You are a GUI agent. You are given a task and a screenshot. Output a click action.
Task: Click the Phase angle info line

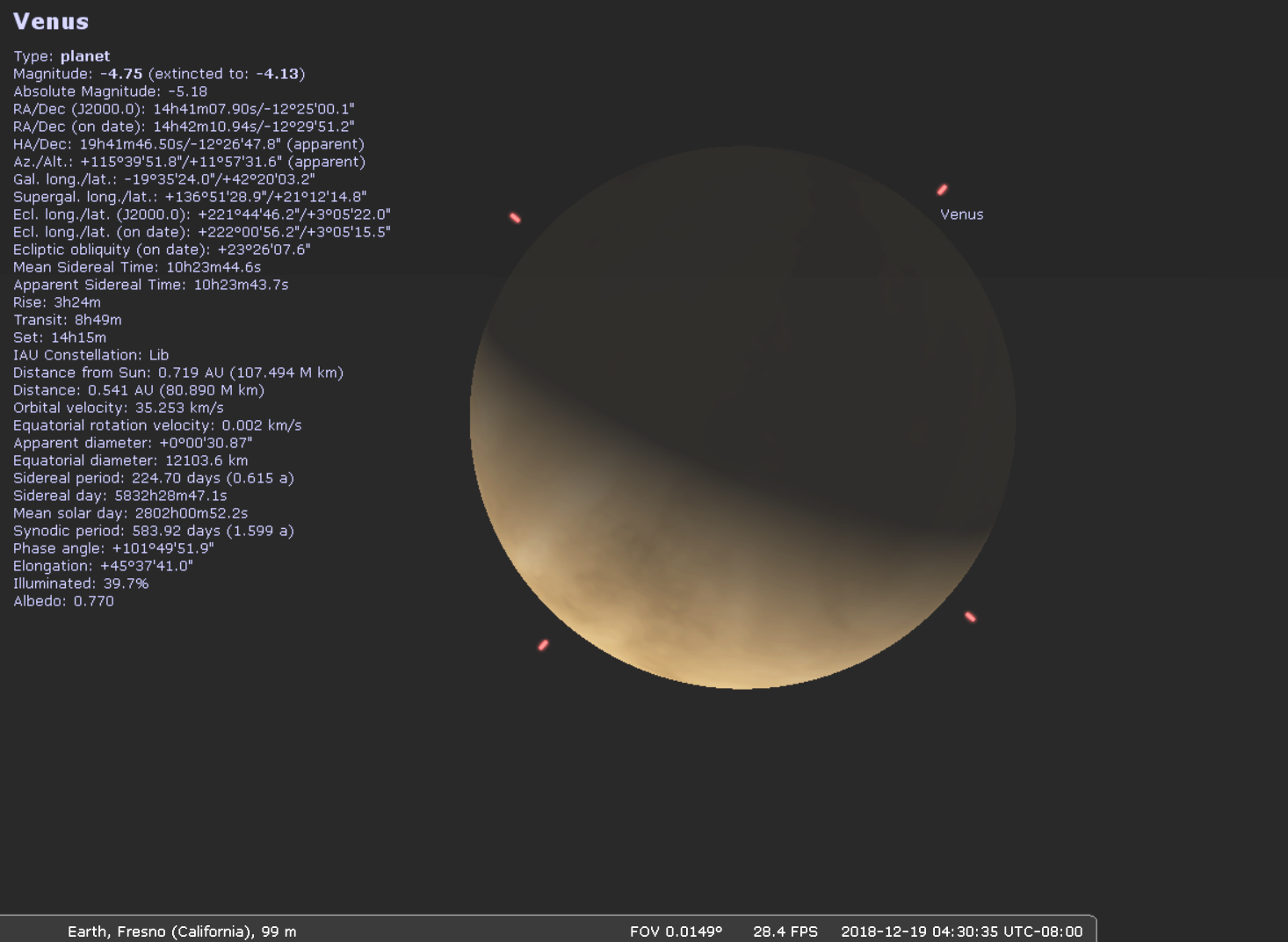coord(113,548)
